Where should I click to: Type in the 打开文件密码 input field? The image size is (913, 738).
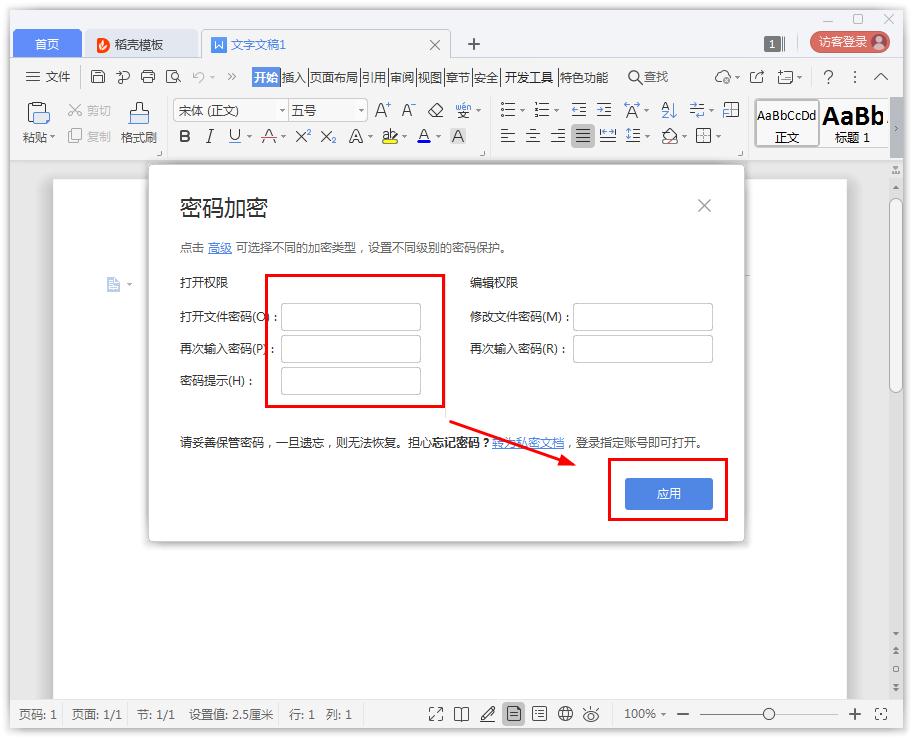tap(350, 316)
